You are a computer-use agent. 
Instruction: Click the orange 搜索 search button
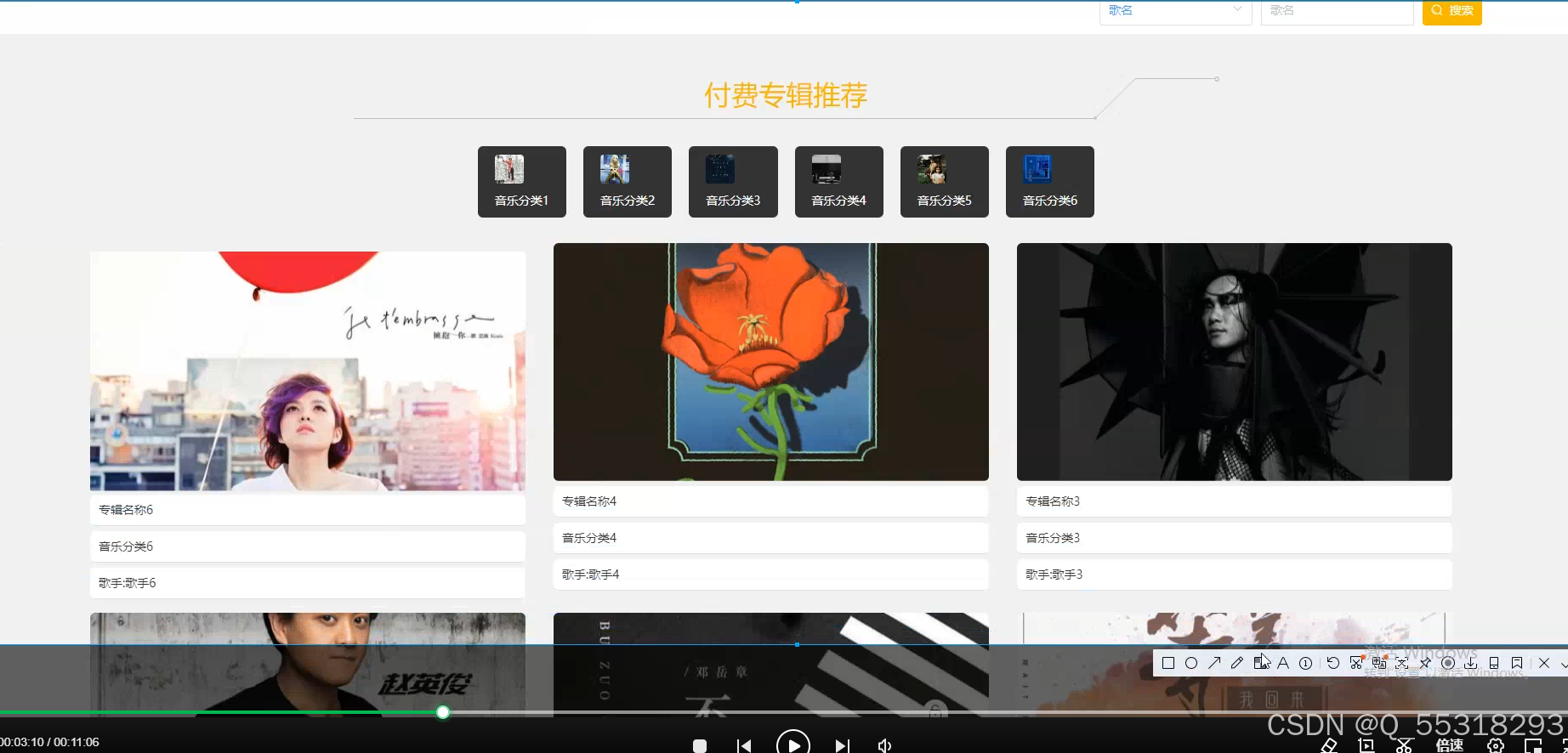pyautogui.click(x=1452, y=12)
